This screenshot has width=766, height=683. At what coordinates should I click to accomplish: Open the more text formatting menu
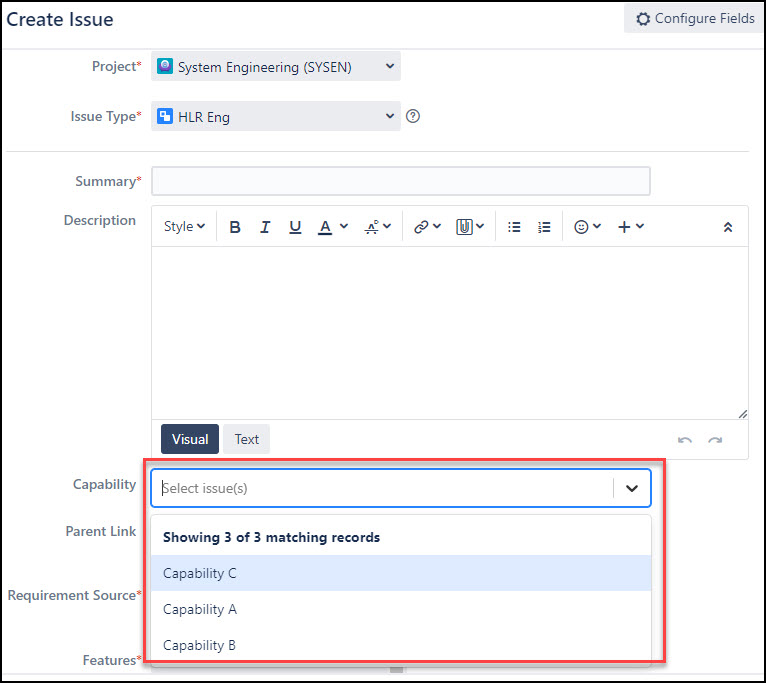(378, 227)
